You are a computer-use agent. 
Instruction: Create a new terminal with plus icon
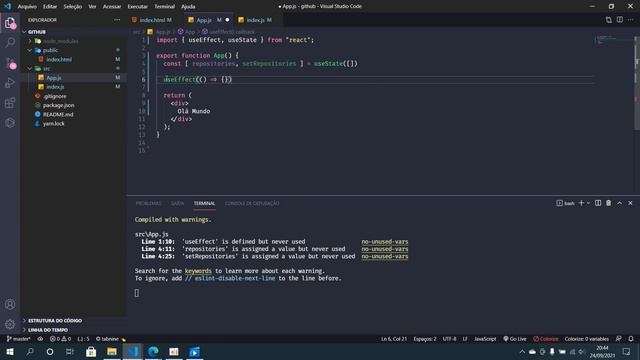pos(581,203)
